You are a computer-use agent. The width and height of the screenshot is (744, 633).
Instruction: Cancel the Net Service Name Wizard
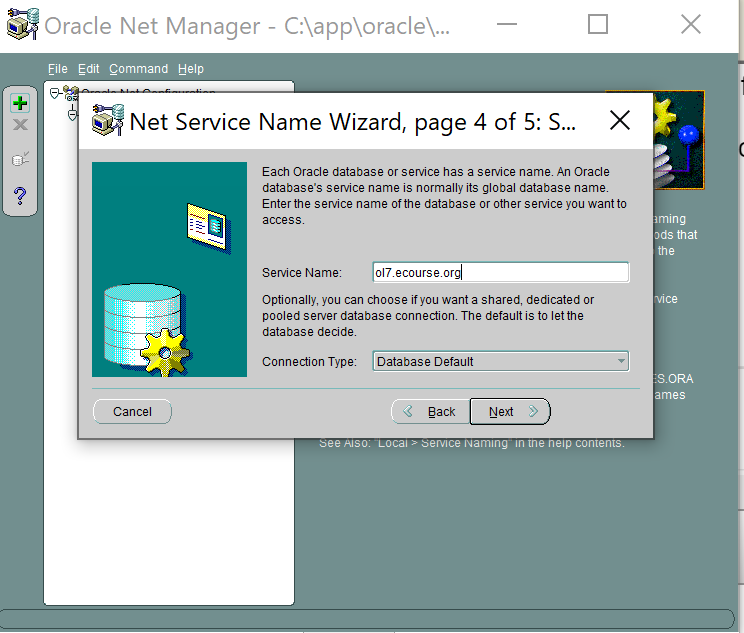click(132, 411)
